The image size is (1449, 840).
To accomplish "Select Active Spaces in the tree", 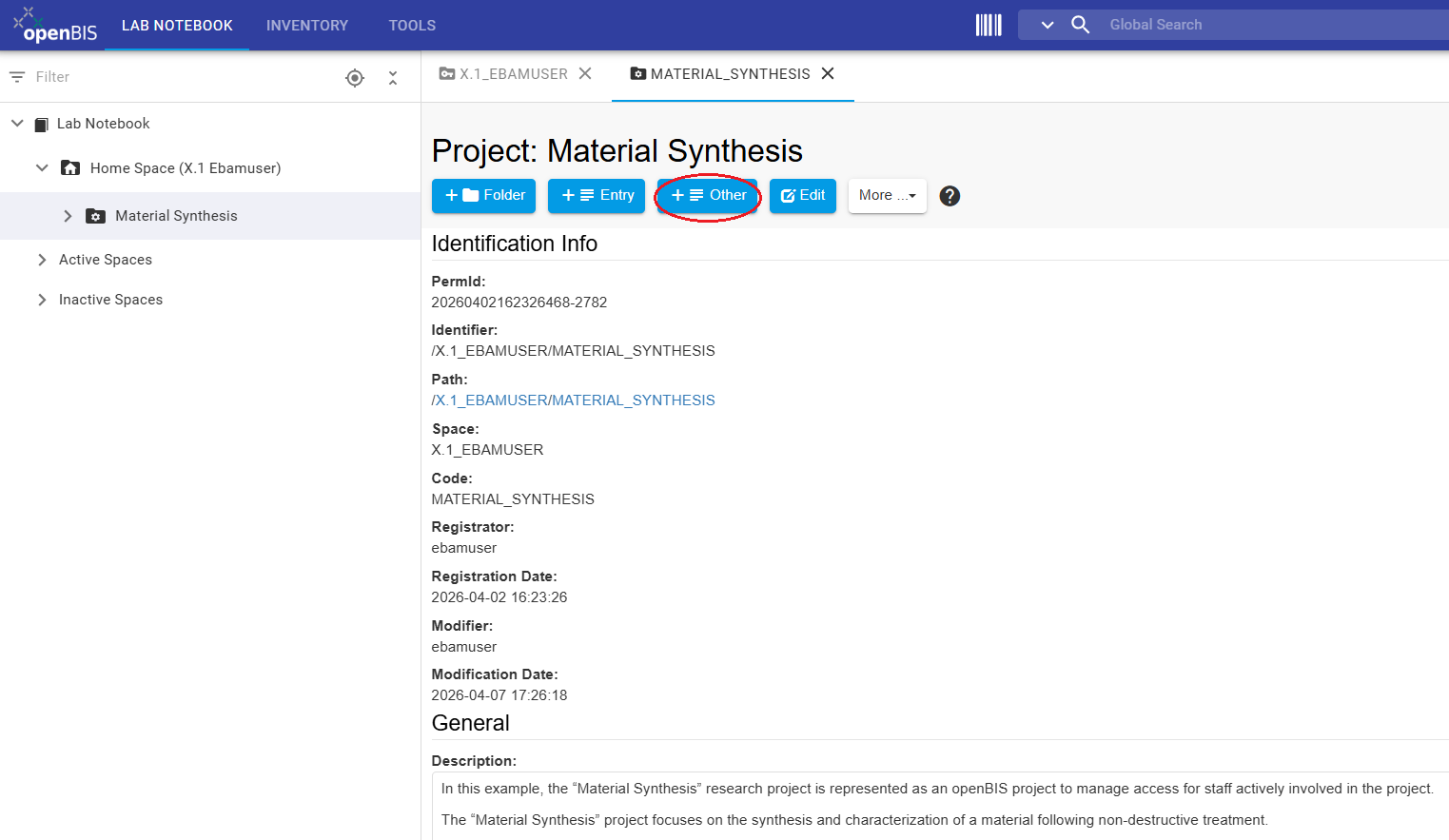I will (106, 260).
